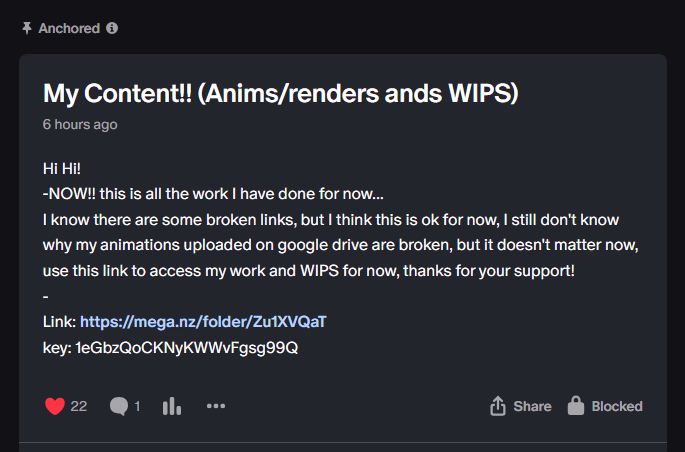685x452 pixels.
Task: Click the "6 hours ago" timestamp
Action: point(80,125)
